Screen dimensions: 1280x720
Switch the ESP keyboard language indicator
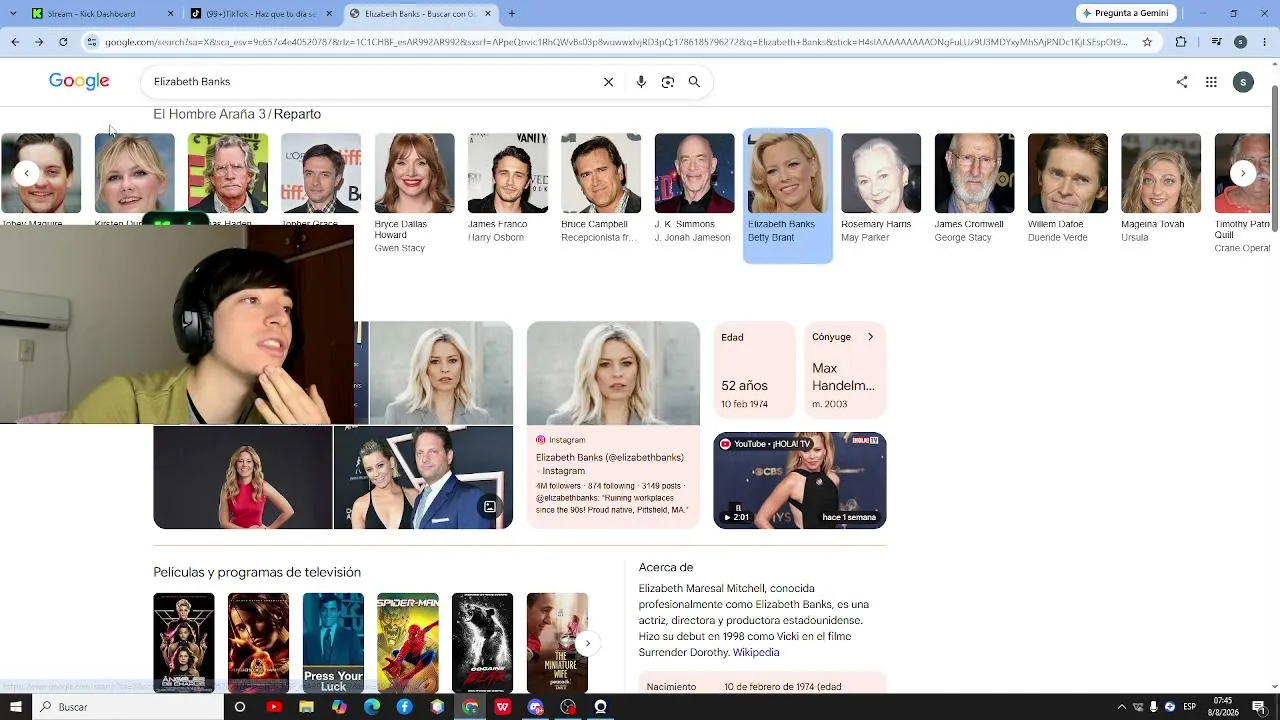pyautogui.click(x=1190, y=707)
